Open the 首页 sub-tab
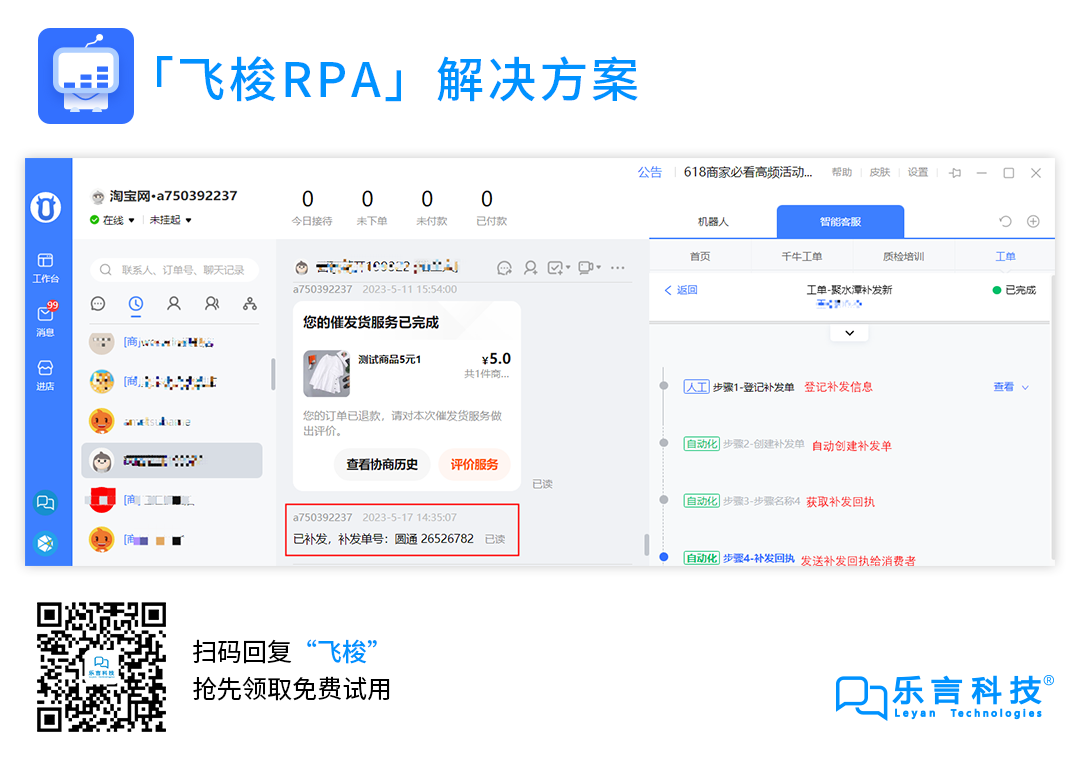This screenshot has width=1080, height=764. coord(700,256)
